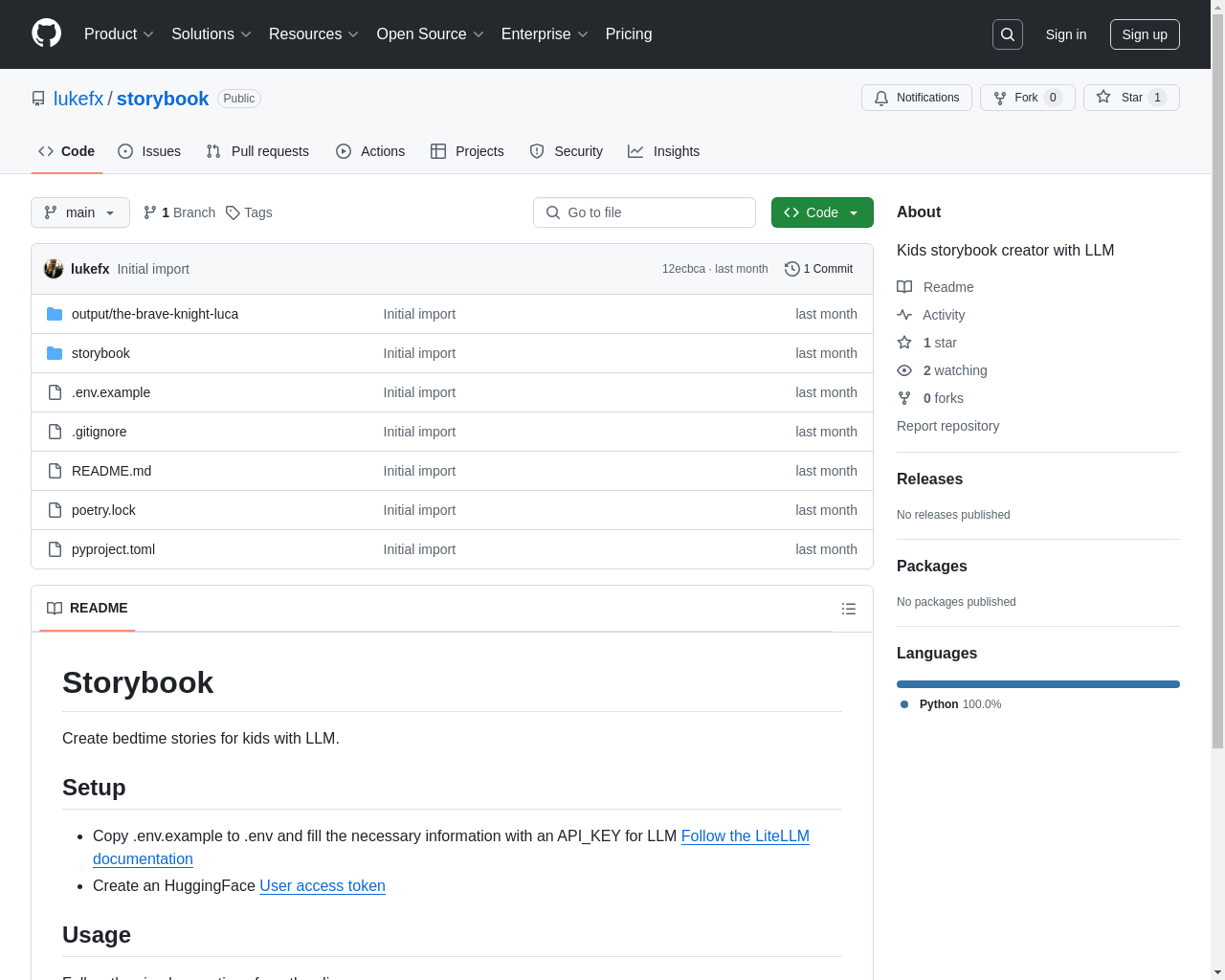Open the Pricing page
Viewport: 1225px width, 980px height.
pos(629,34)
